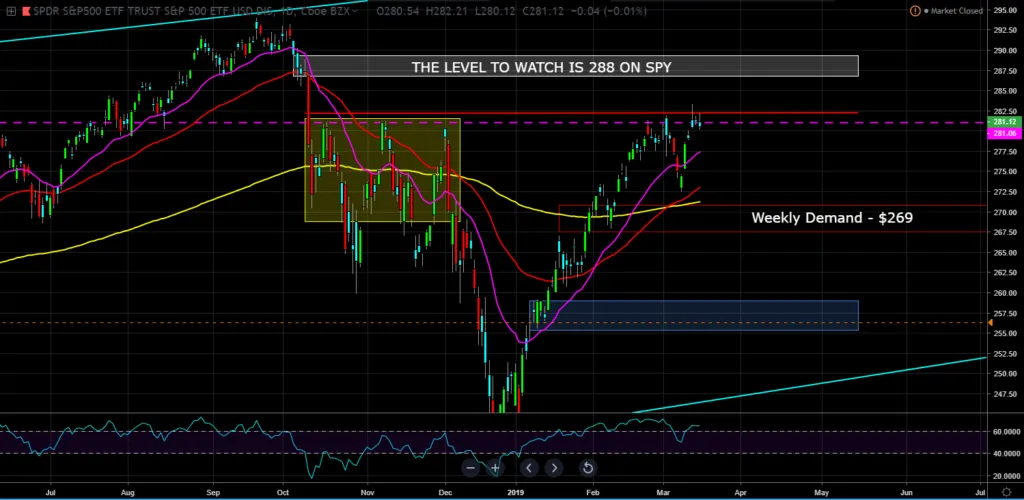Screen dimensions: 1024x500
Task: Click the 60.0000 RSI scale value
Action: 1007,431
